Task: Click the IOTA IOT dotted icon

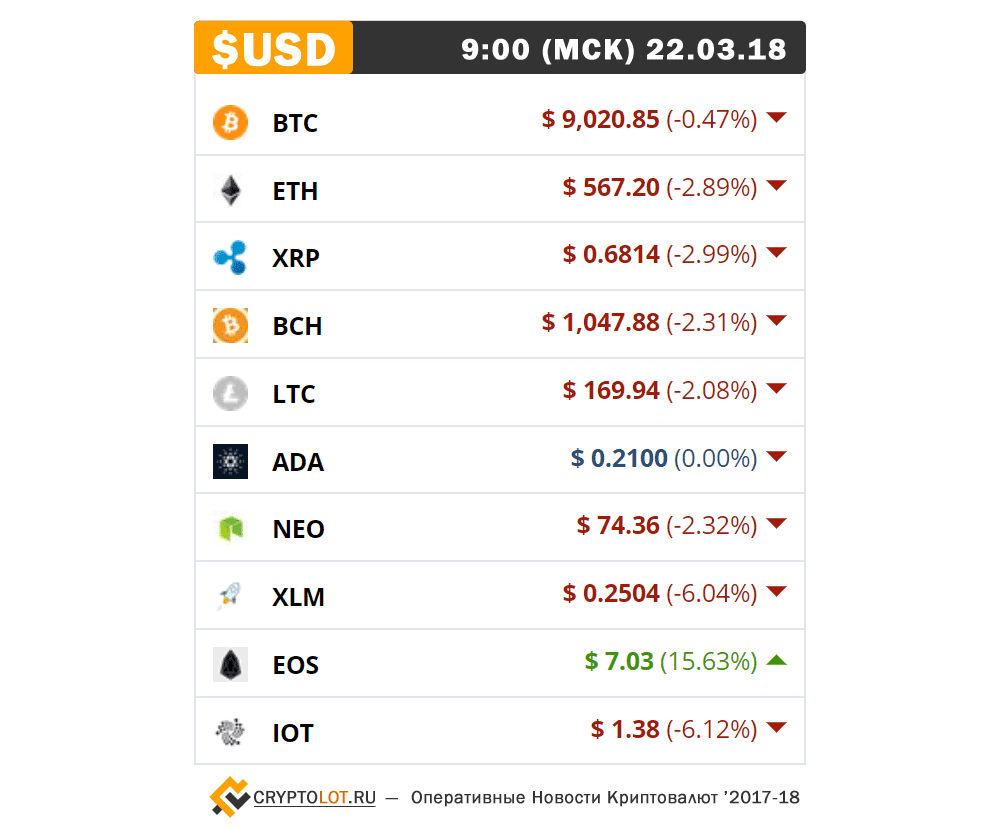Action: (x=230, y=732)
